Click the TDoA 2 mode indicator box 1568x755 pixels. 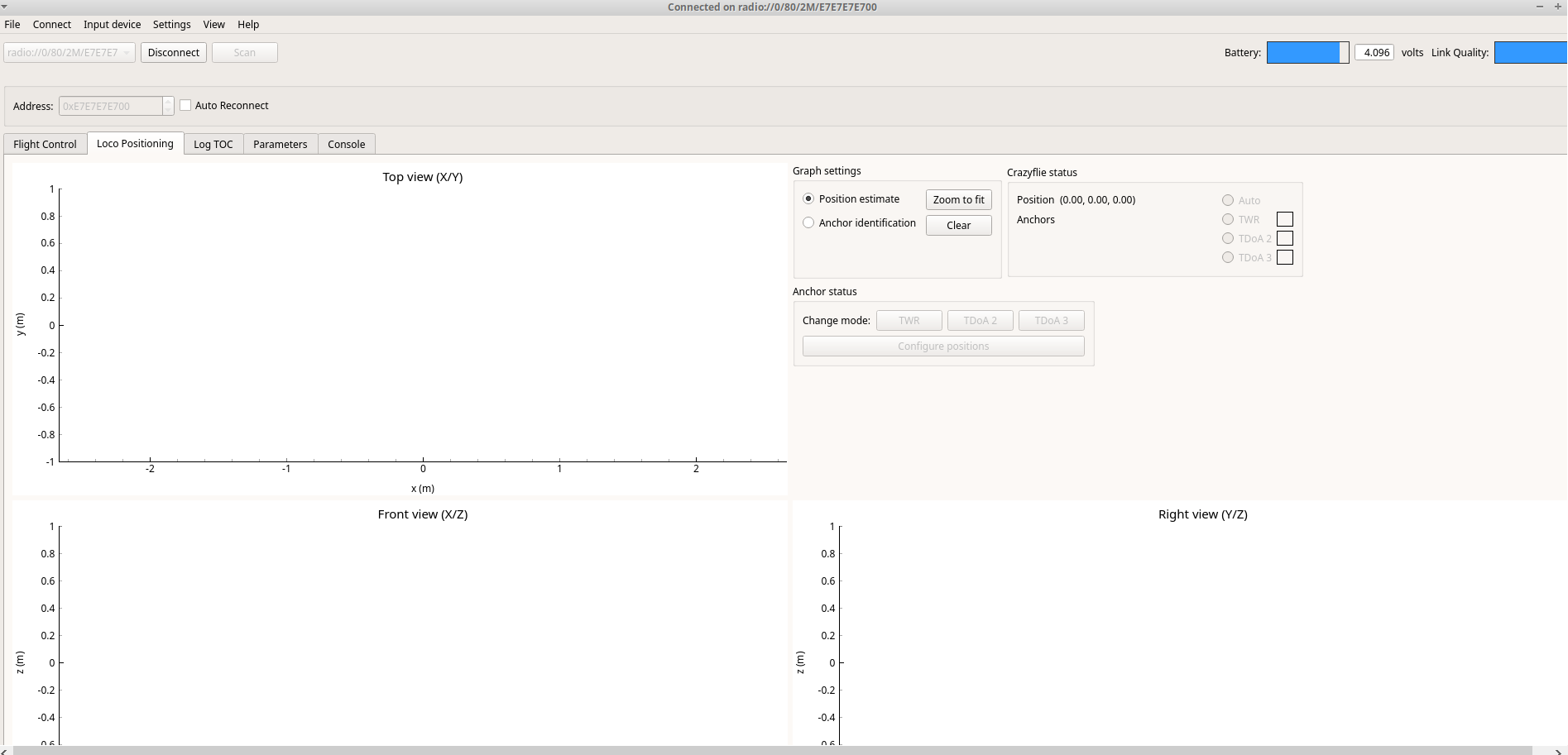1284,238
